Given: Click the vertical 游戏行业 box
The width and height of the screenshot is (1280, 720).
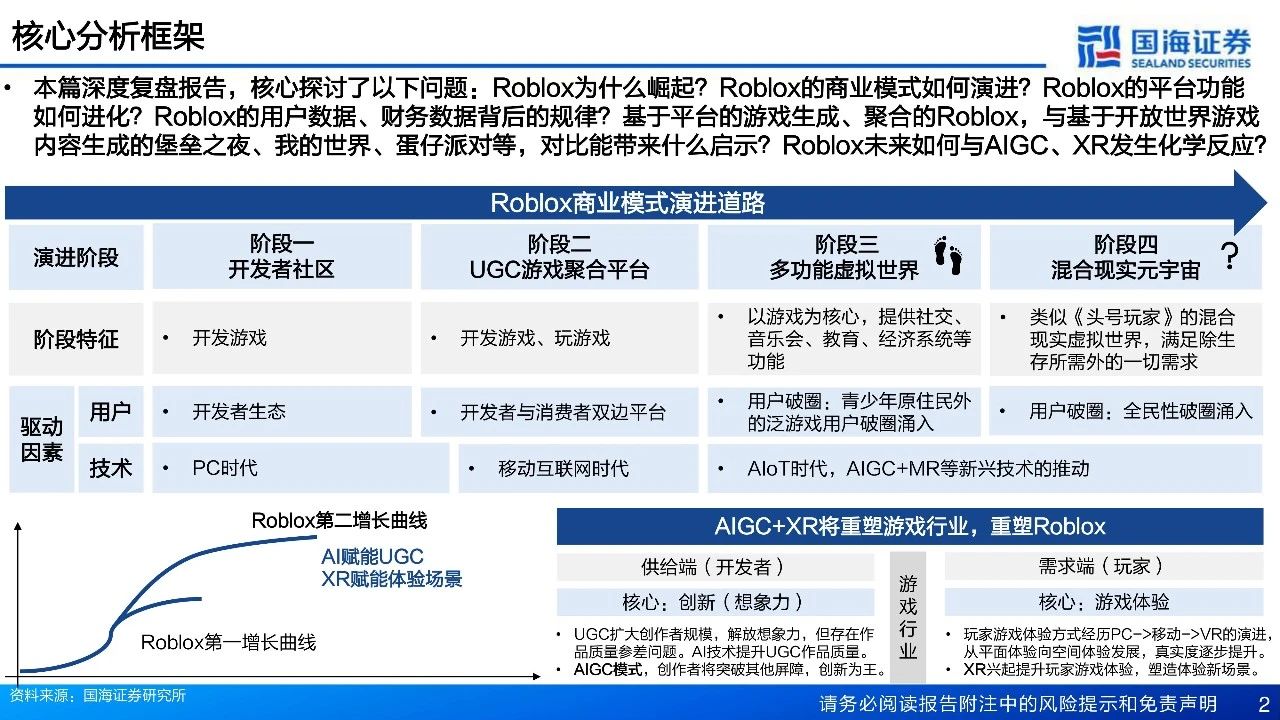Looking at the screenshot, I should (908, 616).
